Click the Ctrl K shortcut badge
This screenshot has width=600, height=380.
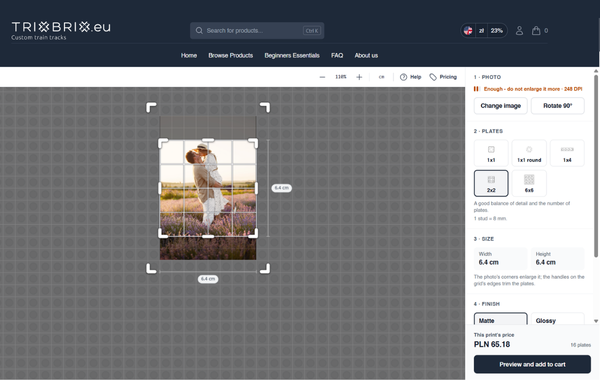coord(311,31)
